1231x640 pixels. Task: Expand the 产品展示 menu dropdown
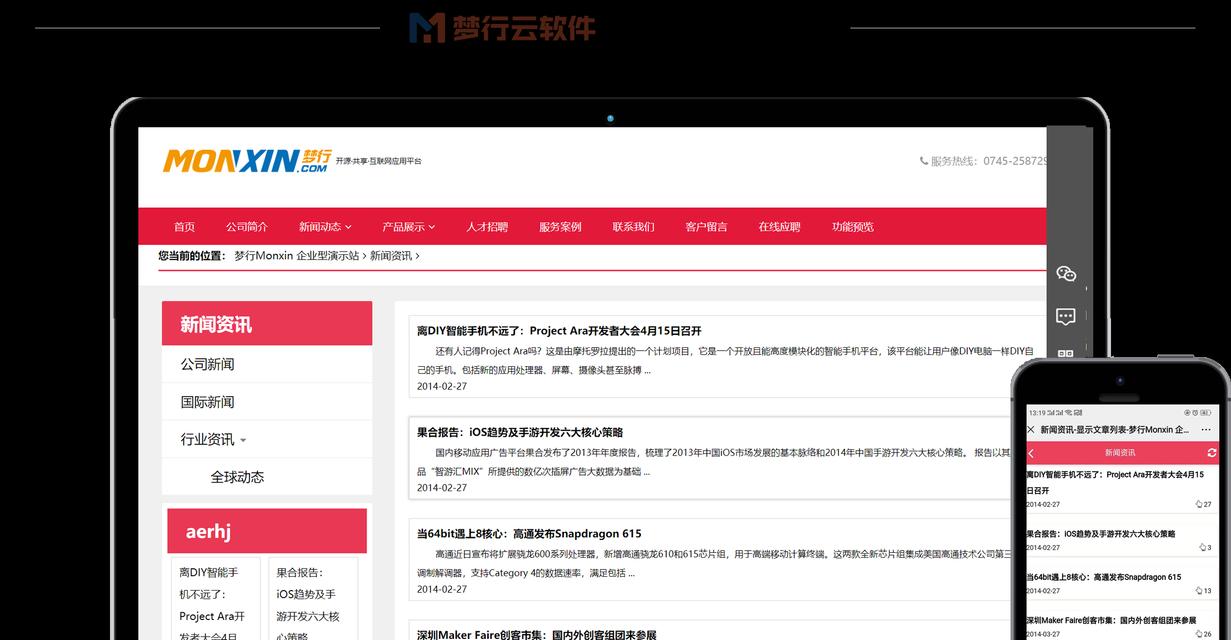[408, 227]
